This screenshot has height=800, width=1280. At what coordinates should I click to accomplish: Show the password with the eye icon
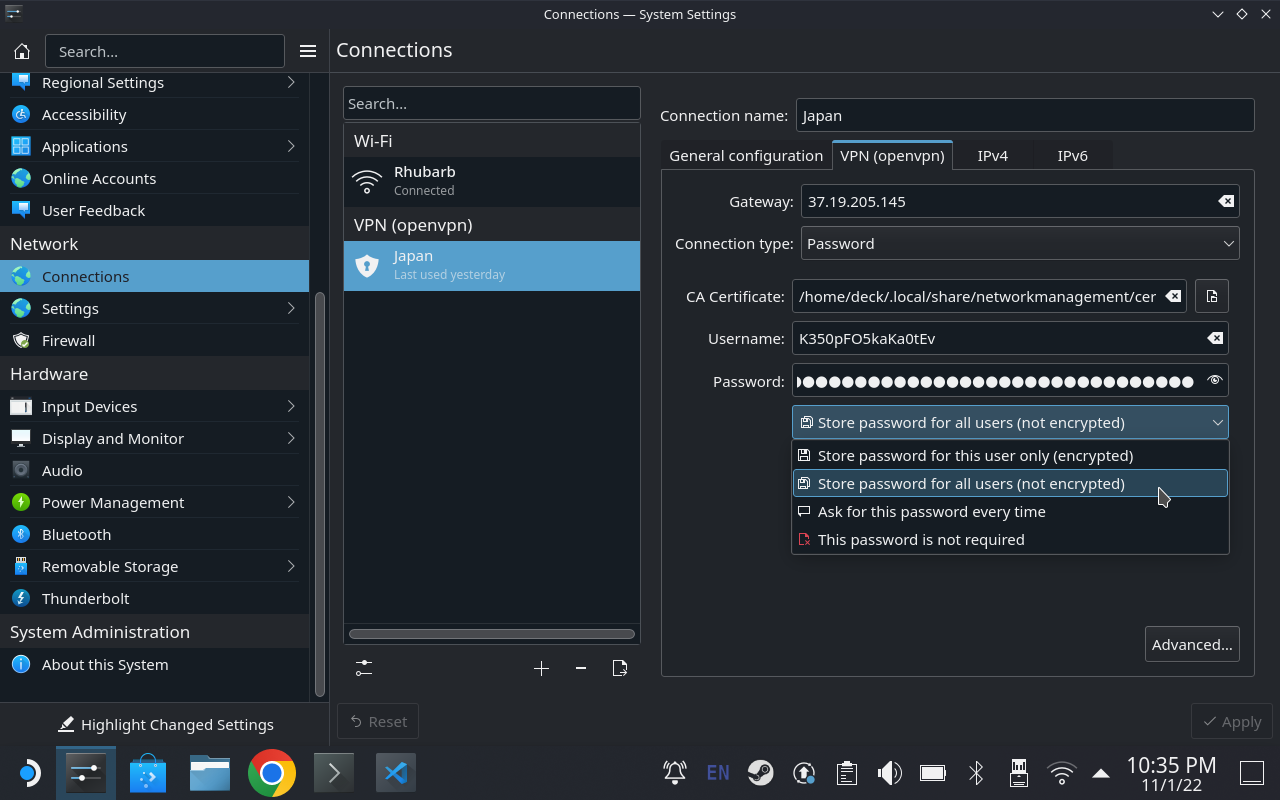pyautogui.click(x=1214, y=380)
